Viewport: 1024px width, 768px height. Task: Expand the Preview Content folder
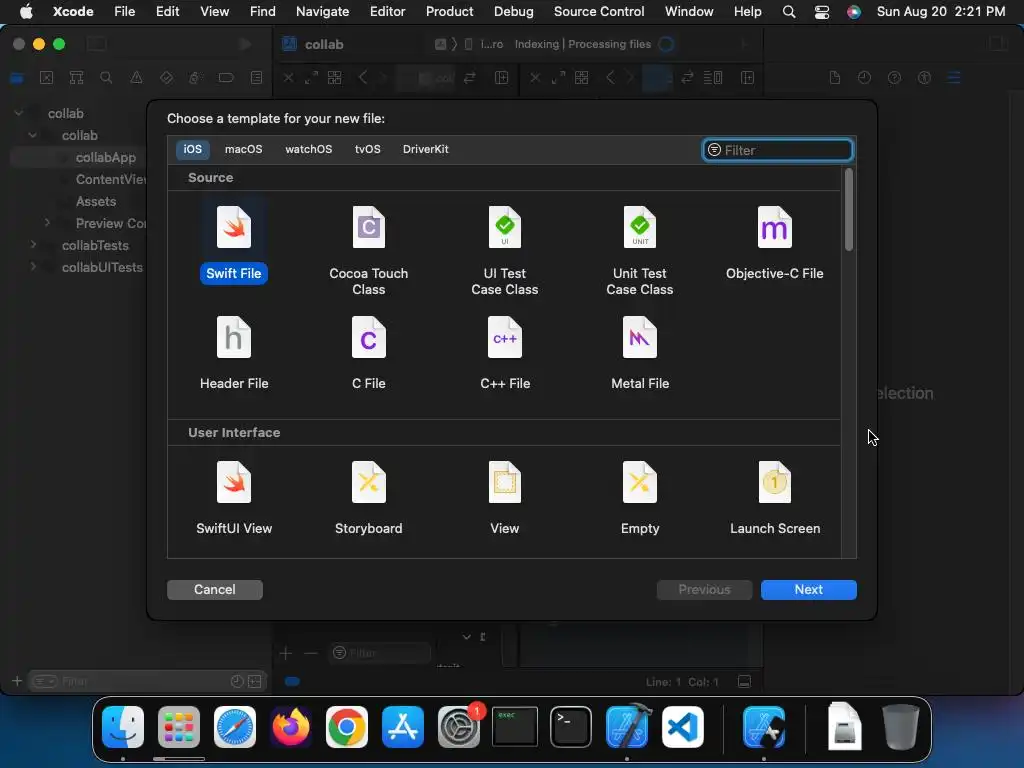(47, 223)
